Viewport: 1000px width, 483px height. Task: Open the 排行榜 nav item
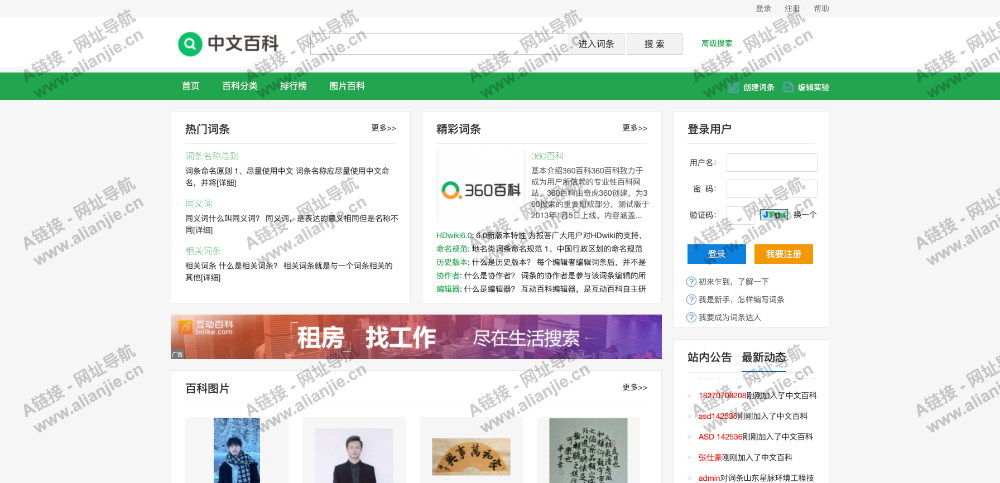coord(293,86)
